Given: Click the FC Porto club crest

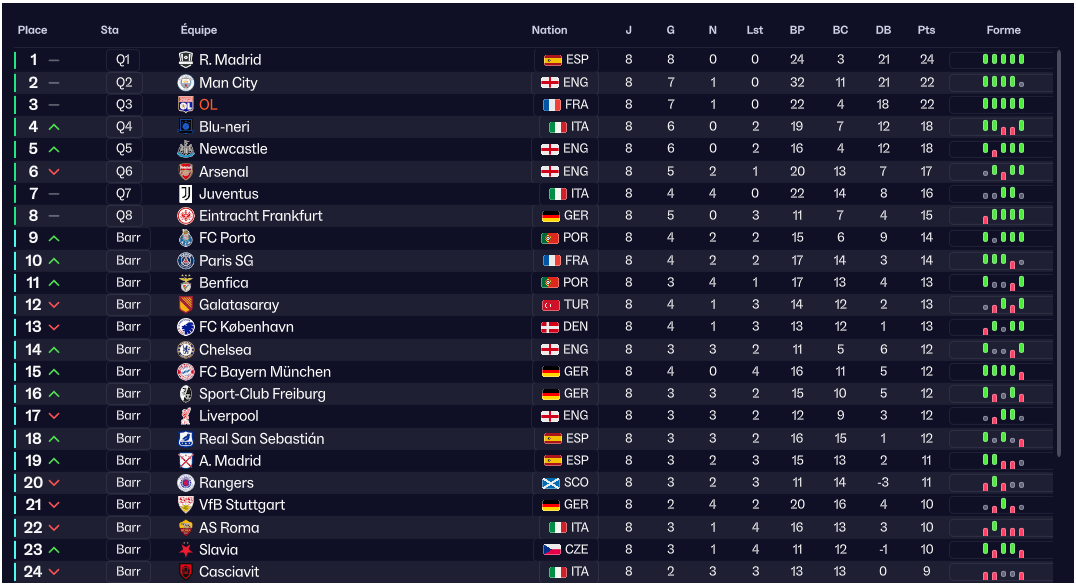Looking at the screenshot, I should tap(185, 238).
